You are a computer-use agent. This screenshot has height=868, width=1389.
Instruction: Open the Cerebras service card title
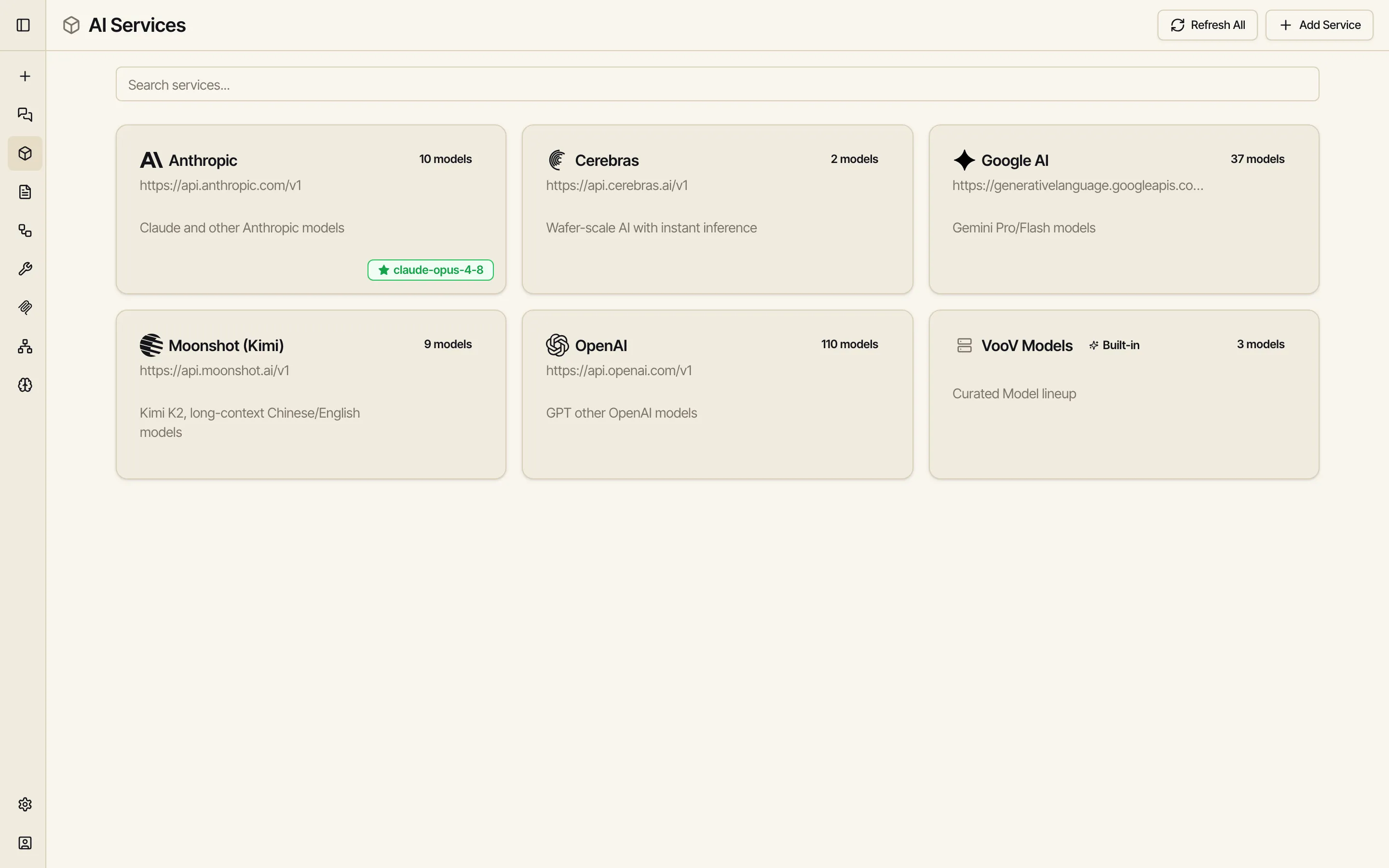coord(607,161)
